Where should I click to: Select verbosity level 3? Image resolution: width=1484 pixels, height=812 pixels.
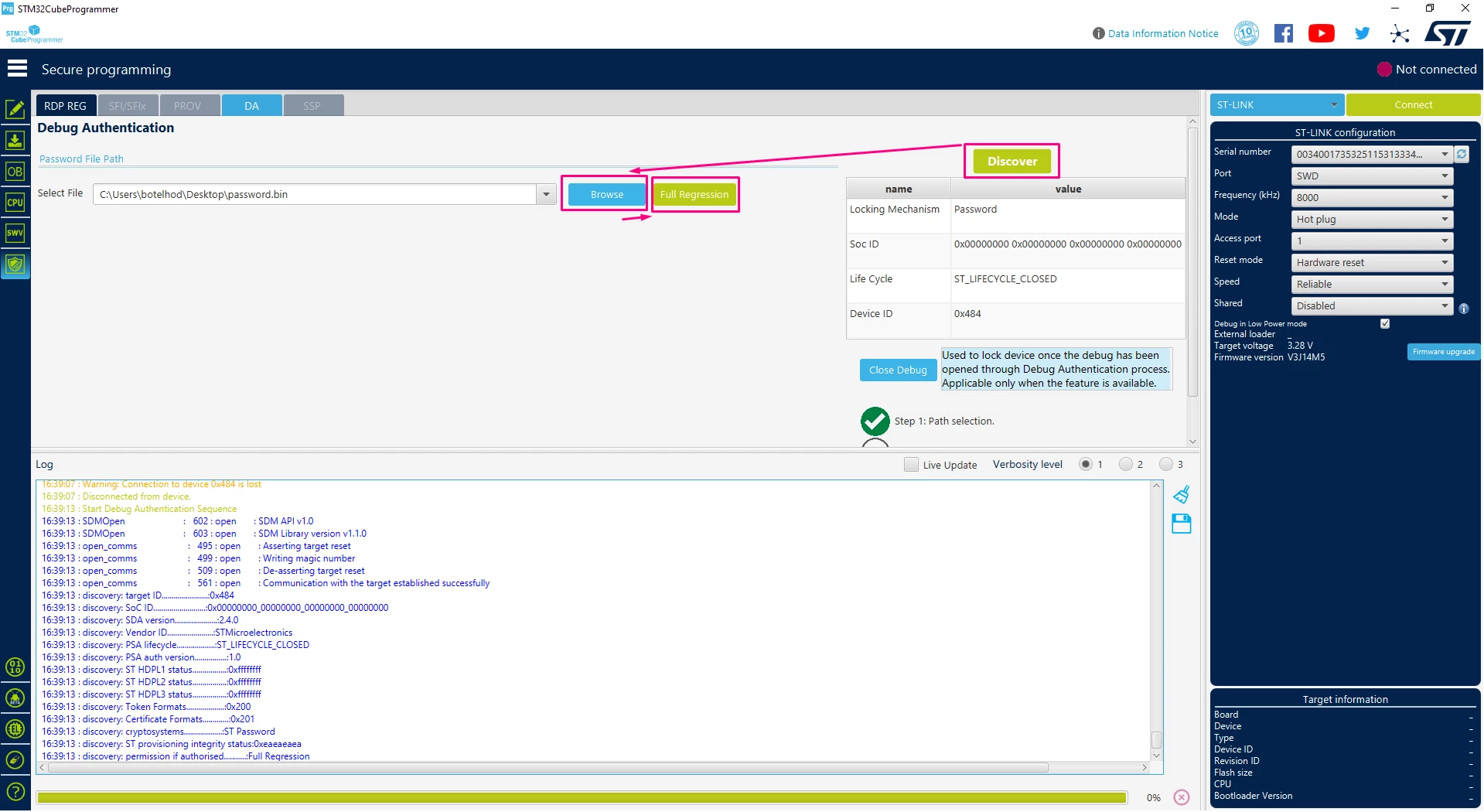[1166, 465]
